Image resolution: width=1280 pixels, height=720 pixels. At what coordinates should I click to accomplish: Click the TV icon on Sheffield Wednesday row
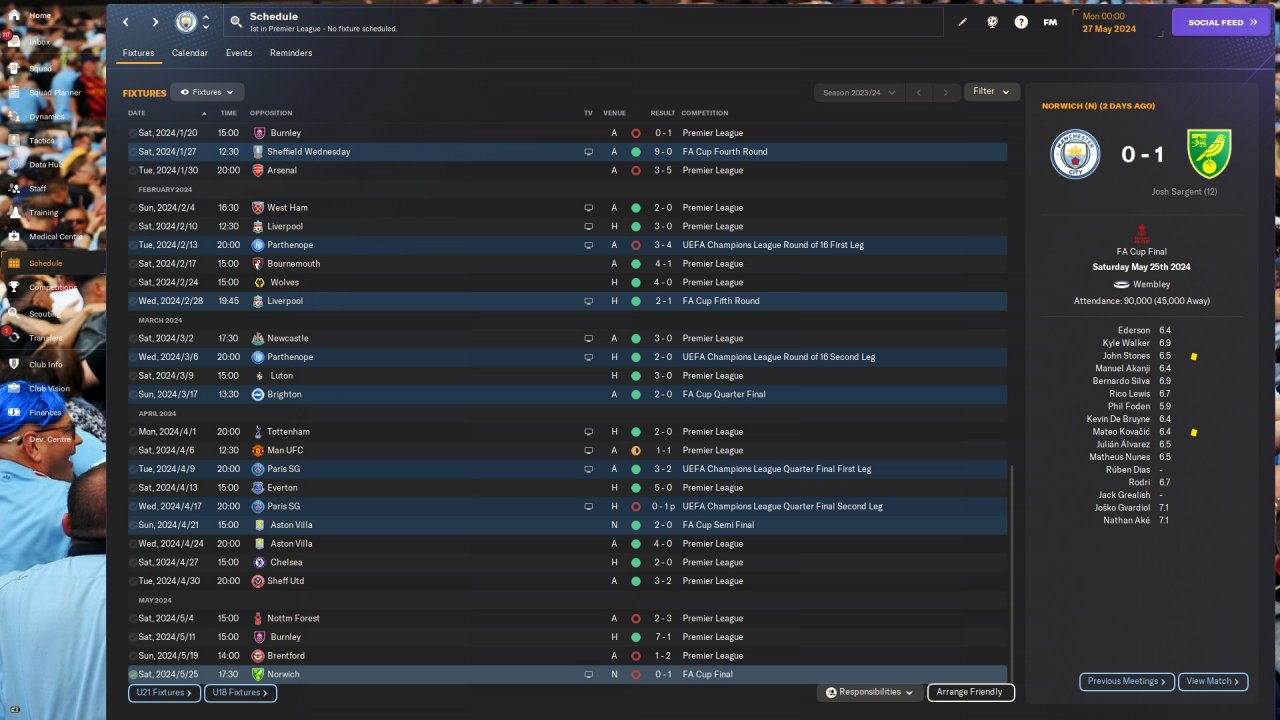click(589, 152)
